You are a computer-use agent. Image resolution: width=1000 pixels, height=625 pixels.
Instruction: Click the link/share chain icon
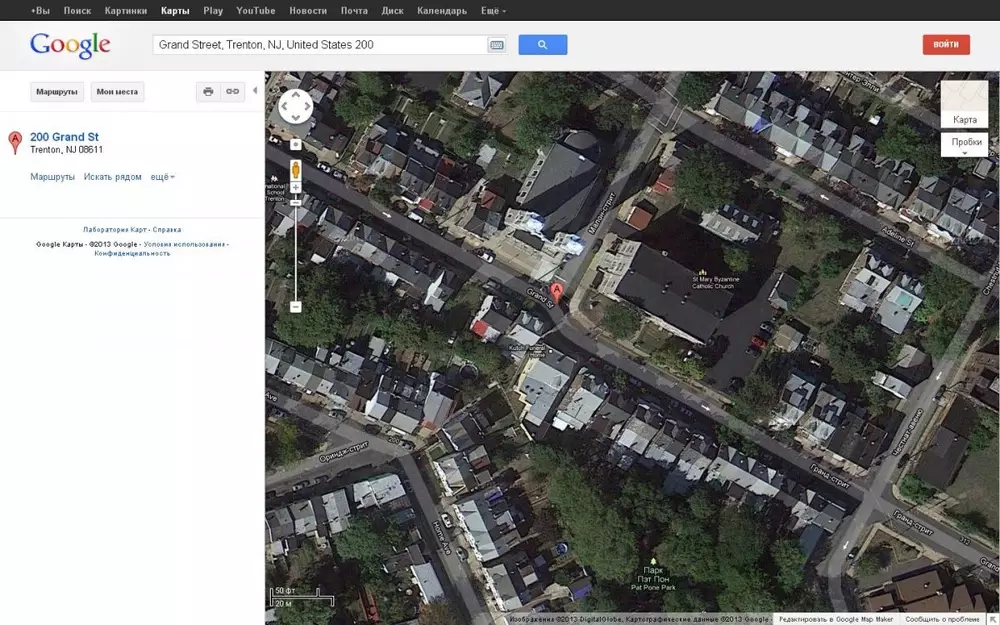(232, 92)
